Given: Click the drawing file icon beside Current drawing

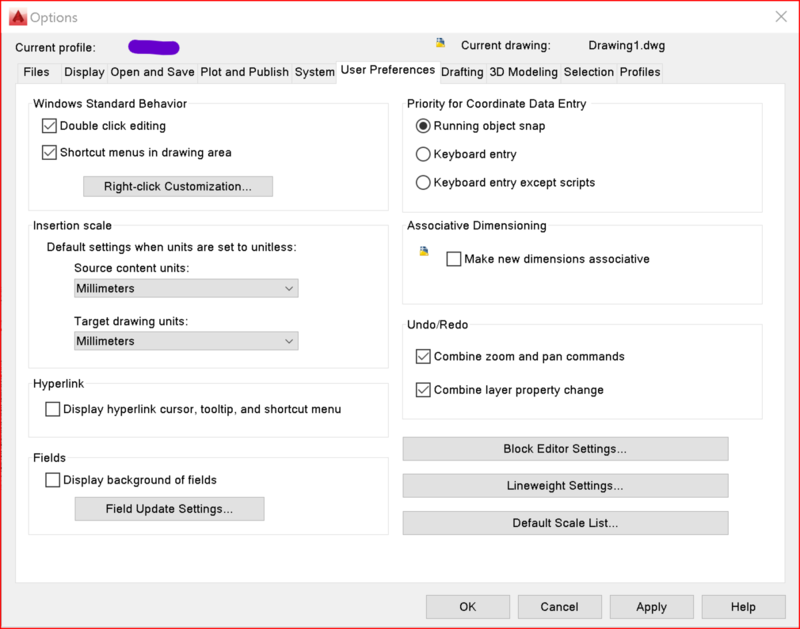Looking at the screenshot, I should [x=440, y=43].
